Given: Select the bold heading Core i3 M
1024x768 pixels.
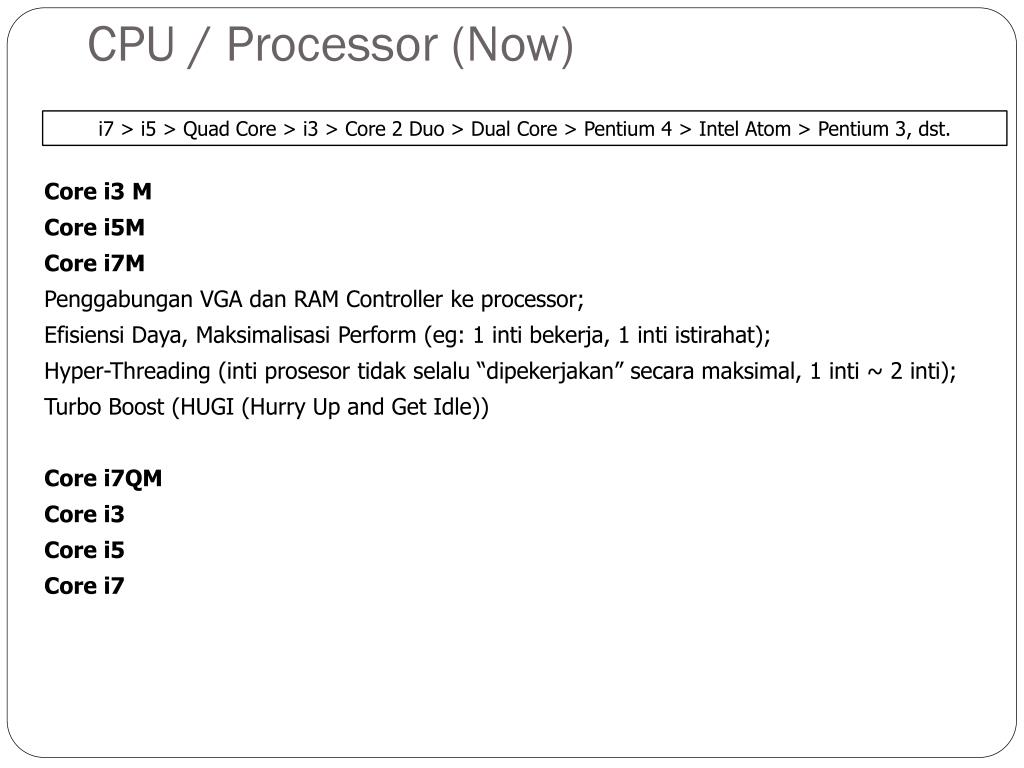Looking at the screenshot, I should 98,191.
